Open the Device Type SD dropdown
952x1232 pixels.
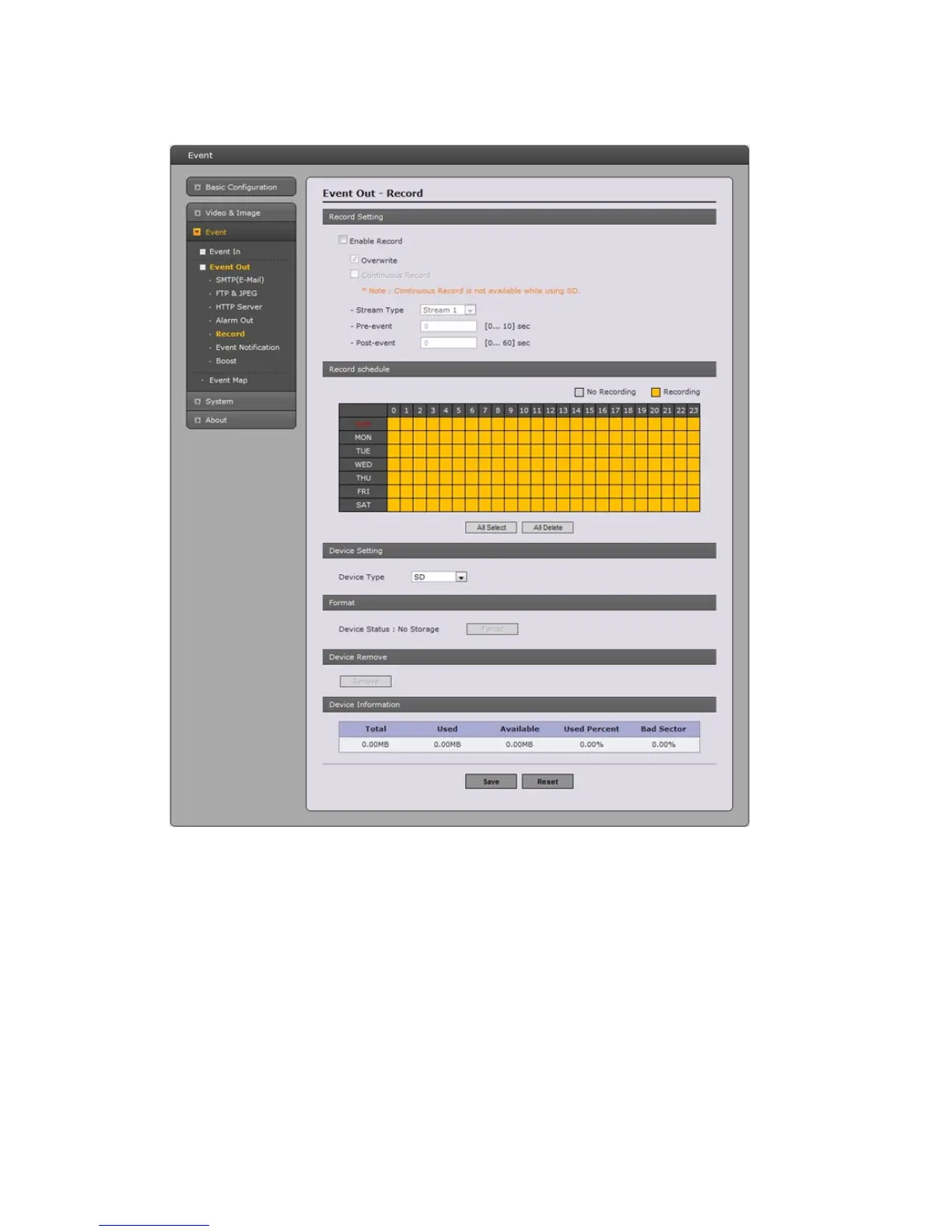(x=439, y=577)
